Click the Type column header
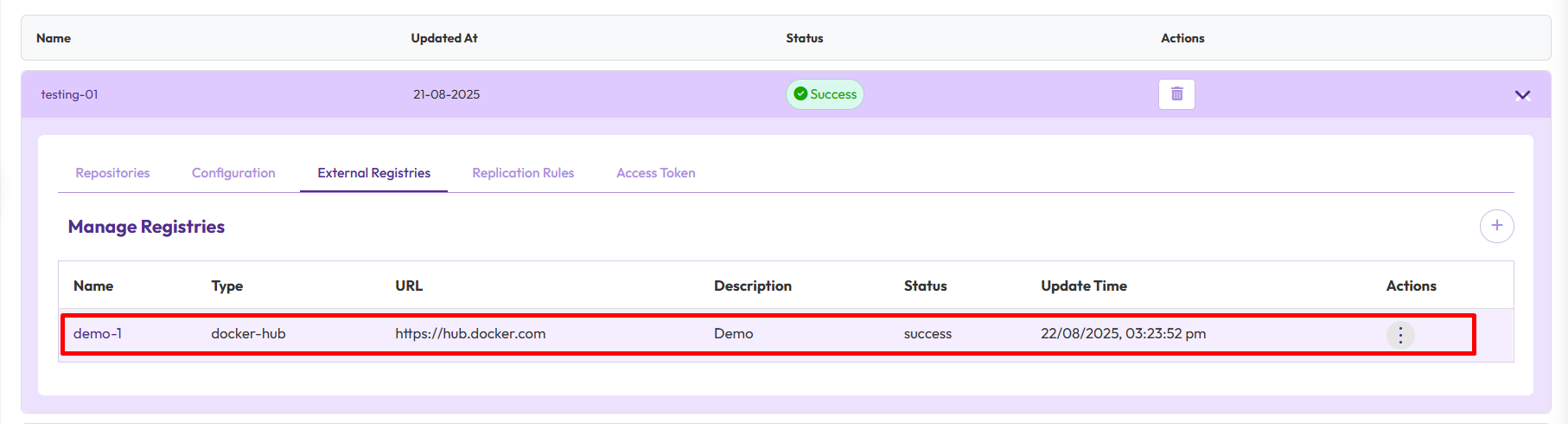Image resolution: width=1568 pixels, height=424 pixels. 227,286
